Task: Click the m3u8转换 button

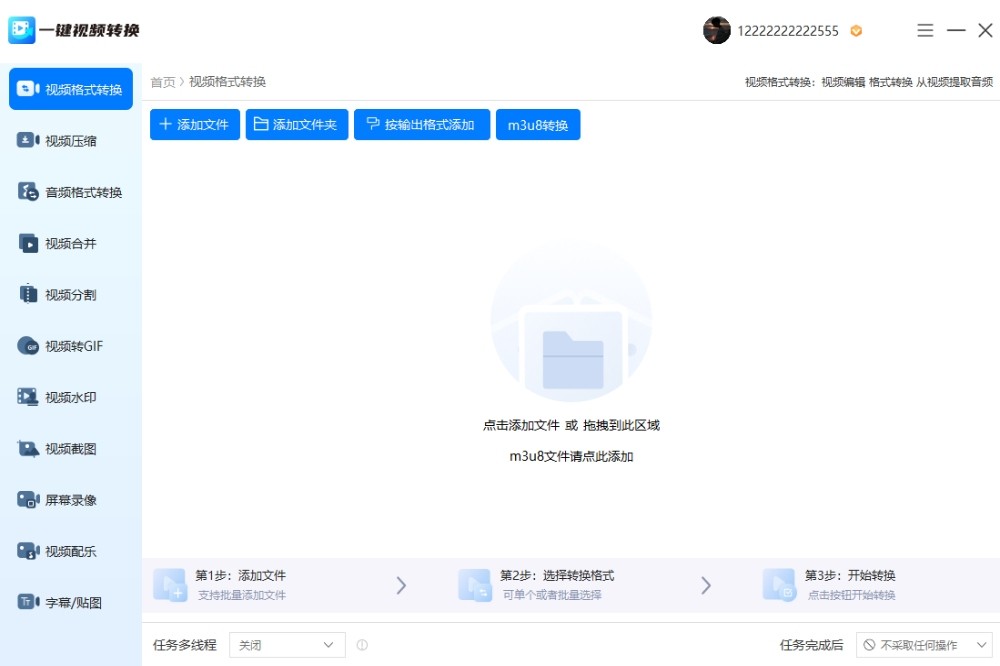Action: (x=538, y=124)
